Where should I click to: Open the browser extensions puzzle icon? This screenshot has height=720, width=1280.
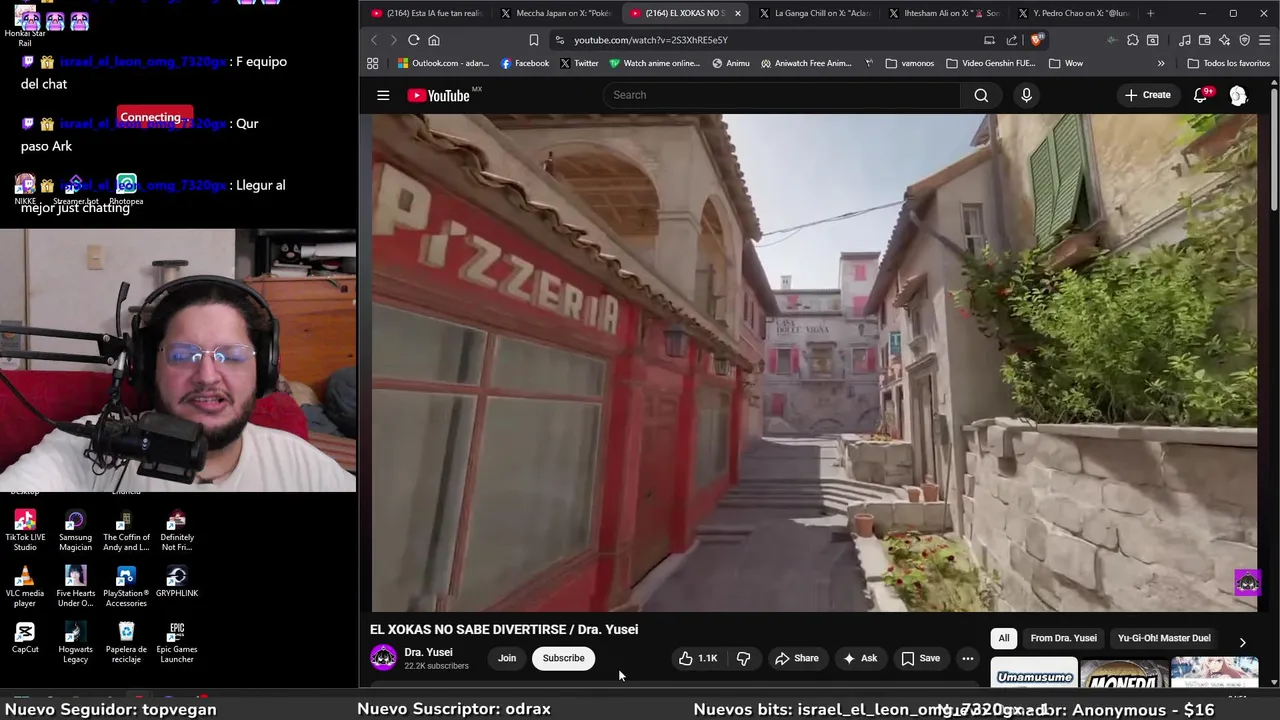(x=1132, y=40)
